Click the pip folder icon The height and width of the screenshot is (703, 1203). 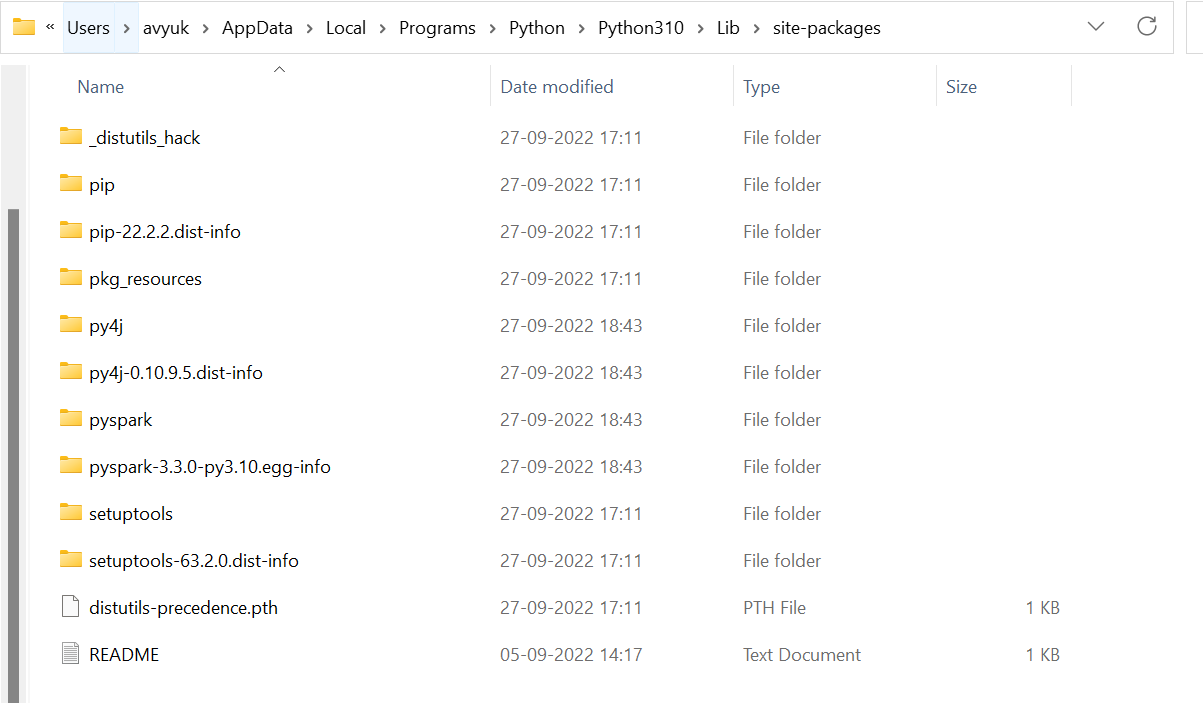click(x=70, y=183)
